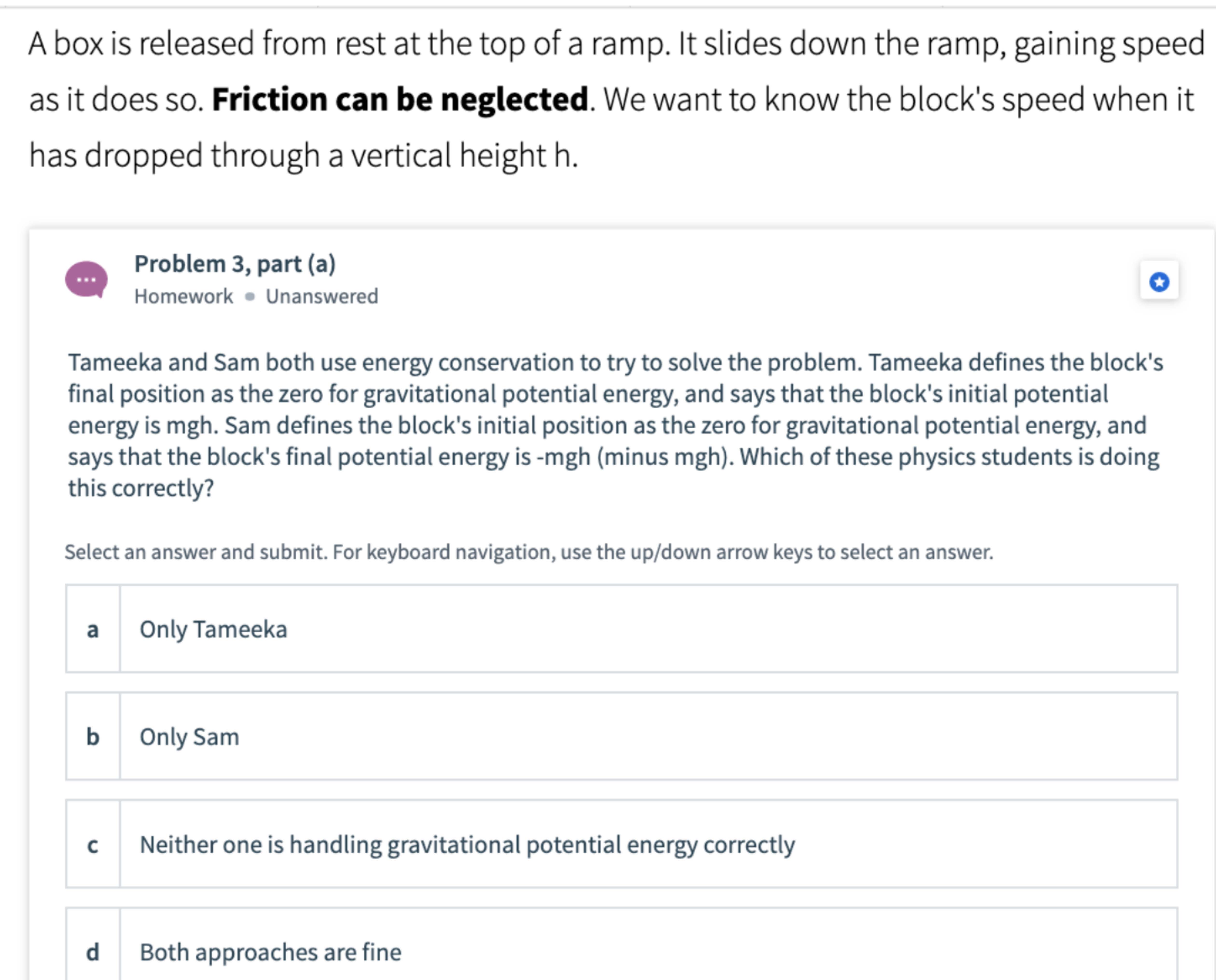Click the 'Homework' label under the title
This screenshot has height=980, width=1216.
[184, 296]
